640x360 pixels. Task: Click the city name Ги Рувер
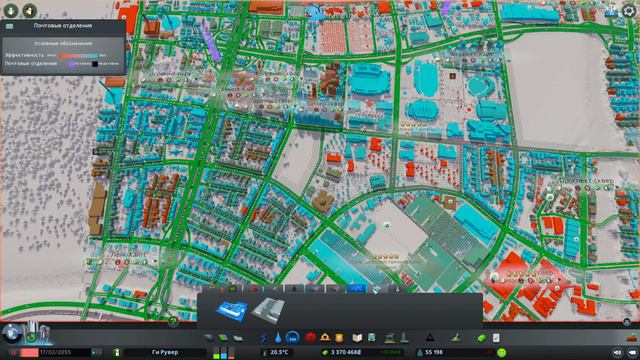click(165, 352)
